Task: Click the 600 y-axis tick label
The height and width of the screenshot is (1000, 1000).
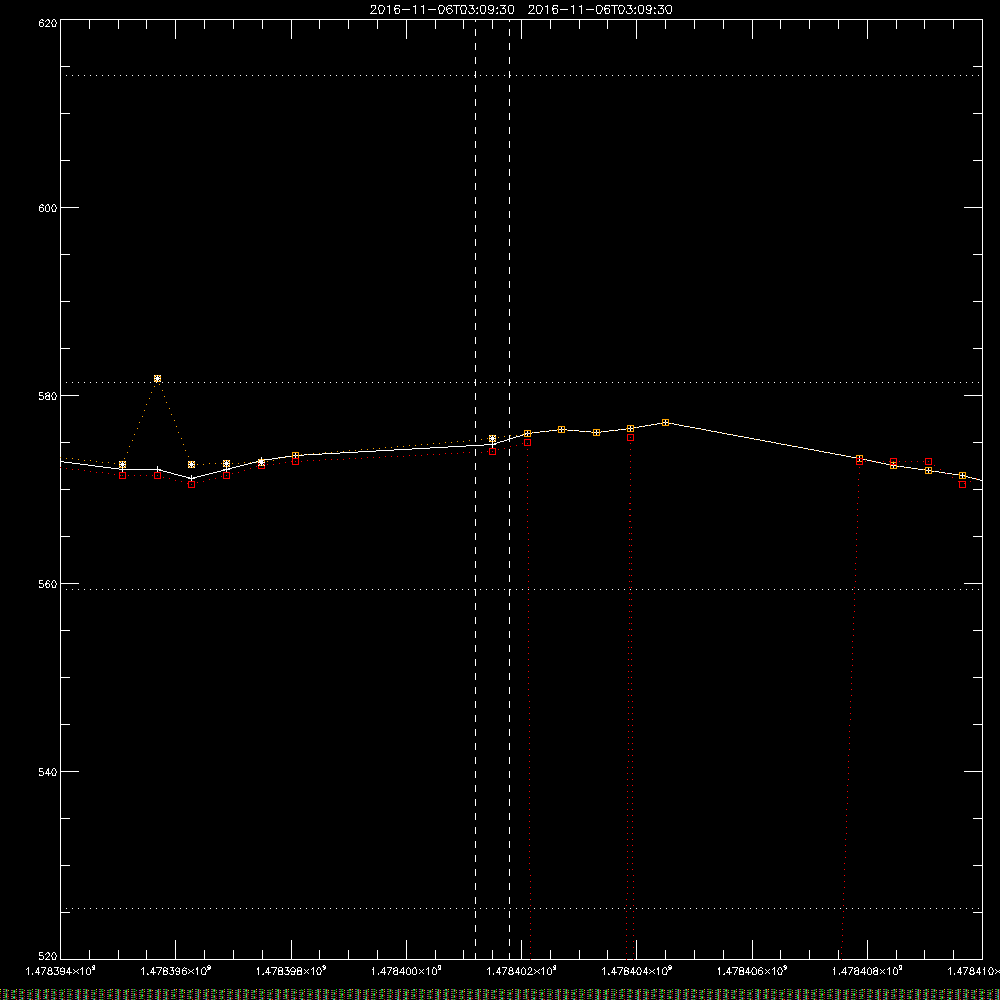Action: tap(48, 208)
